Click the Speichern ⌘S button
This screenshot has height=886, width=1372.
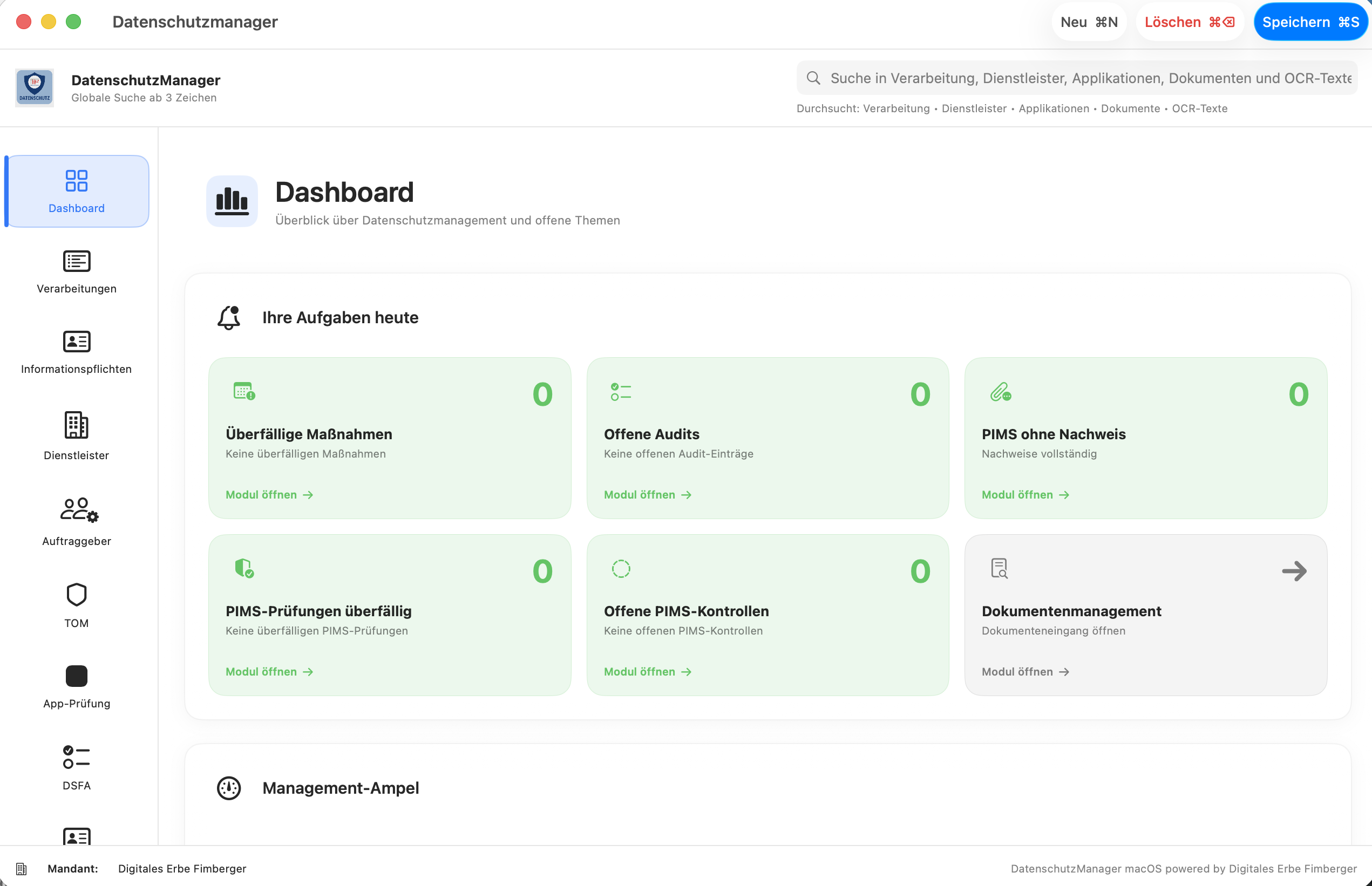1310,22
